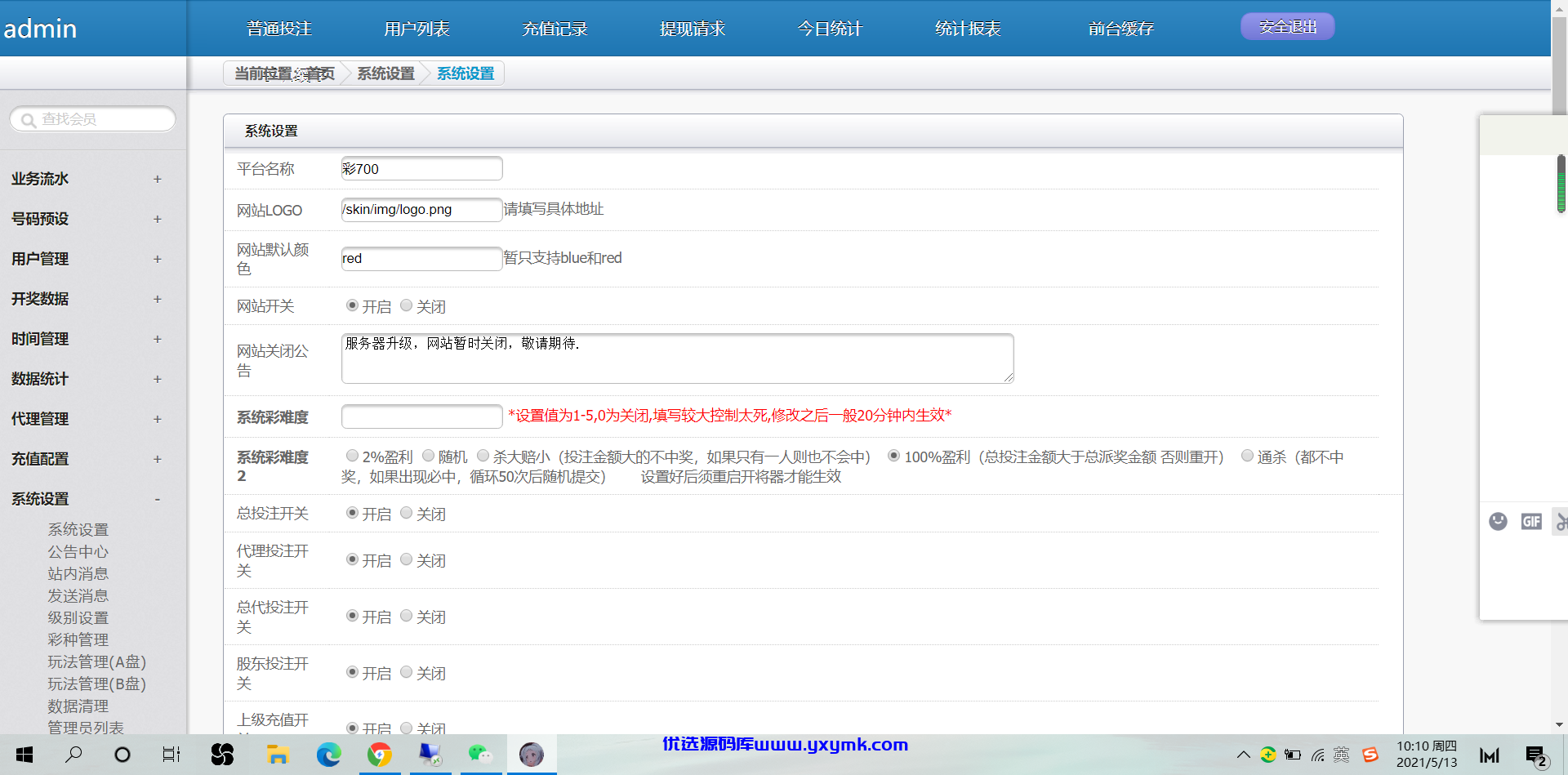The height and width of the screenshot is (775, 1568).
Task: Open Windows taskbar search
Action: [73, 755]
